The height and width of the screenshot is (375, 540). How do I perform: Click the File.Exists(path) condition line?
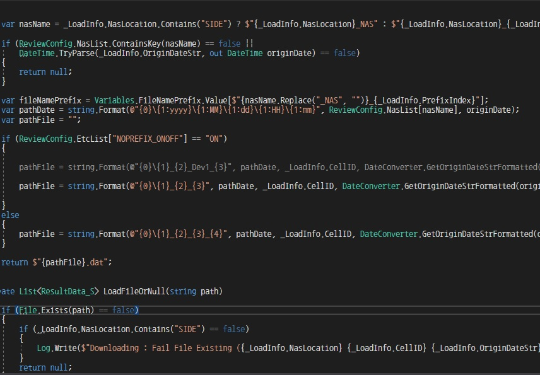point(70,310)
